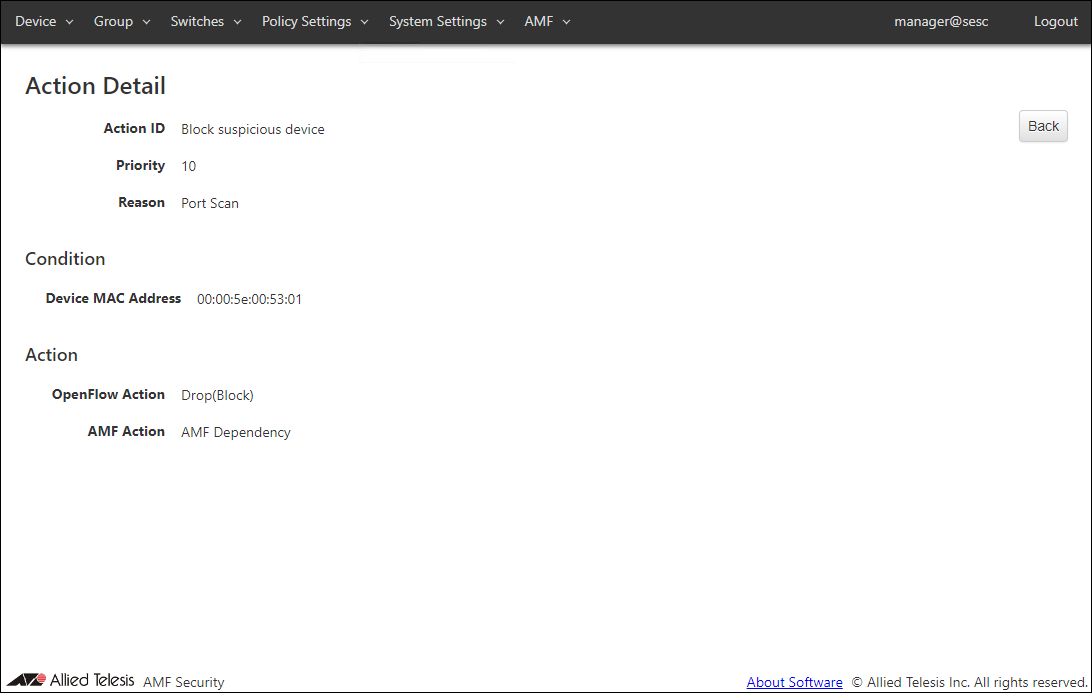Log out via the Logout link
Screen dimensions: 1092x693
click(1055, 22)
